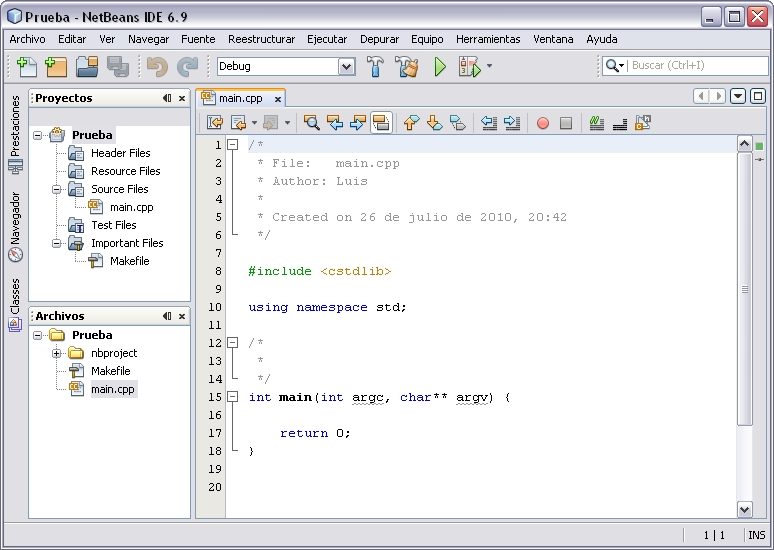Debug the project with debug icon
Screen dimensions: 774x550
click(x=470, y=66)
